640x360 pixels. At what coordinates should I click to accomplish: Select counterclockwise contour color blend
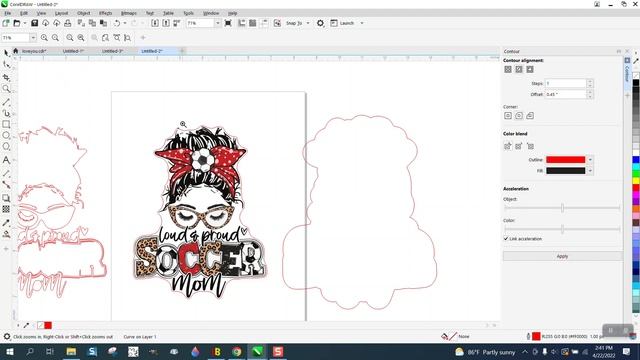[530, 146]
